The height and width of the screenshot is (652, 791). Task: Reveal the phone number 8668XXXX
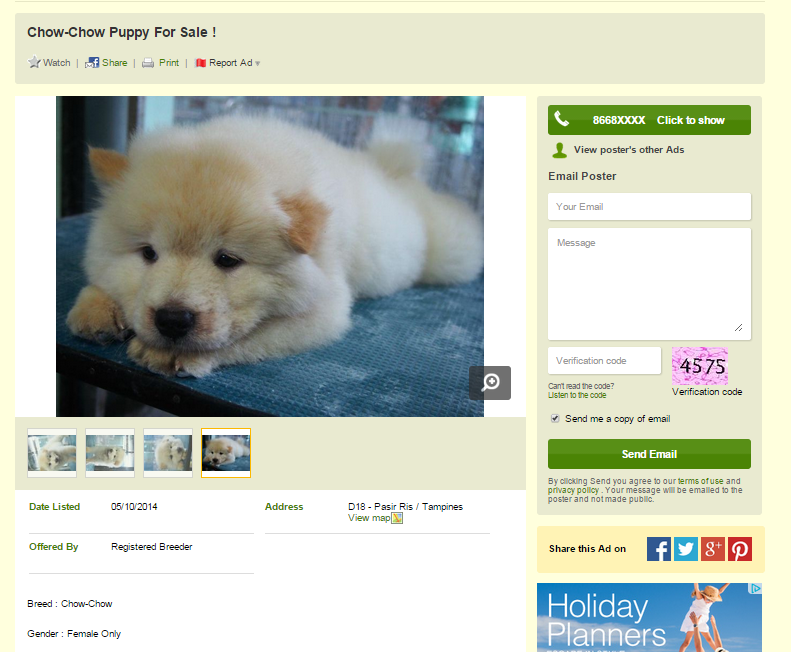click(x=649, y=120)
